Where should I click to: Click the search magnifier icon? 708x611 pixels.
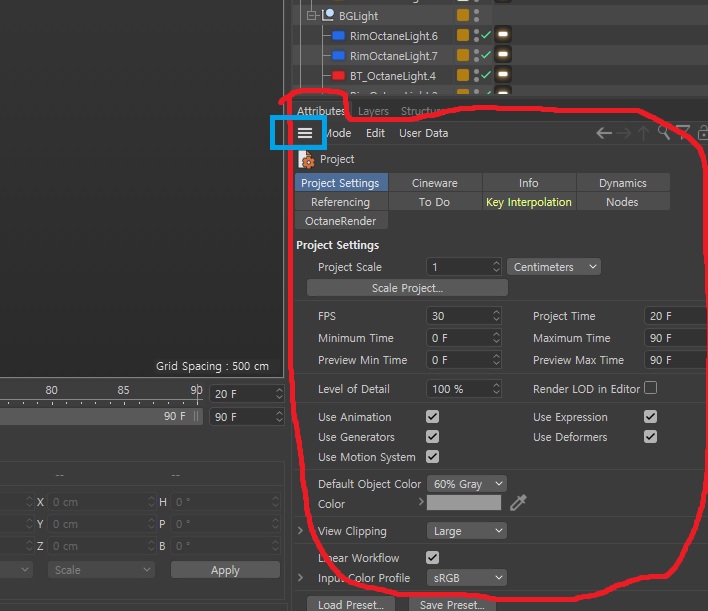coord(663,133)
